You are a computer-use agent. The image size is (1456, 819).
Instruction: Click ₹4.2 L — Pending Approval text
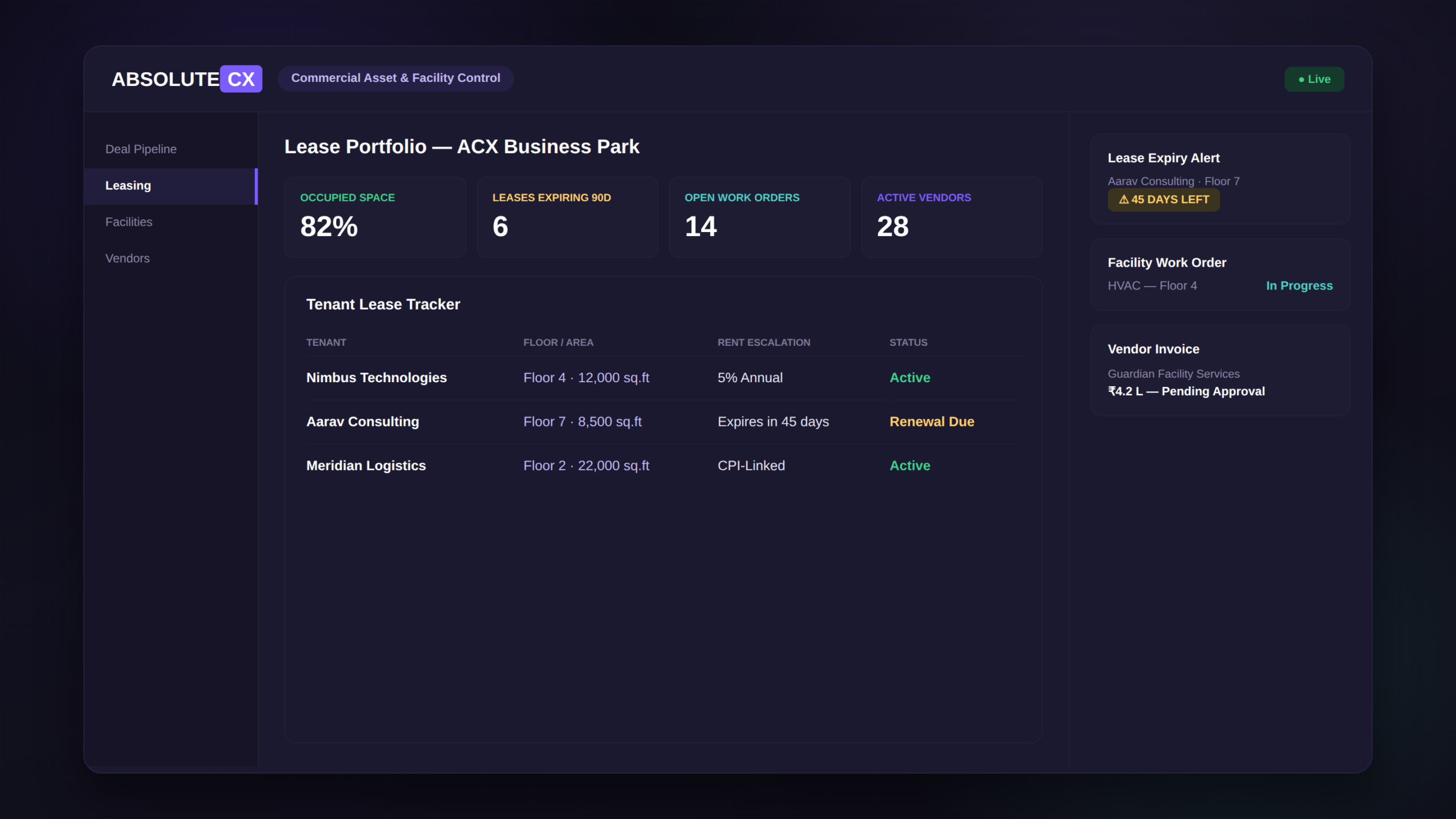1186,391
